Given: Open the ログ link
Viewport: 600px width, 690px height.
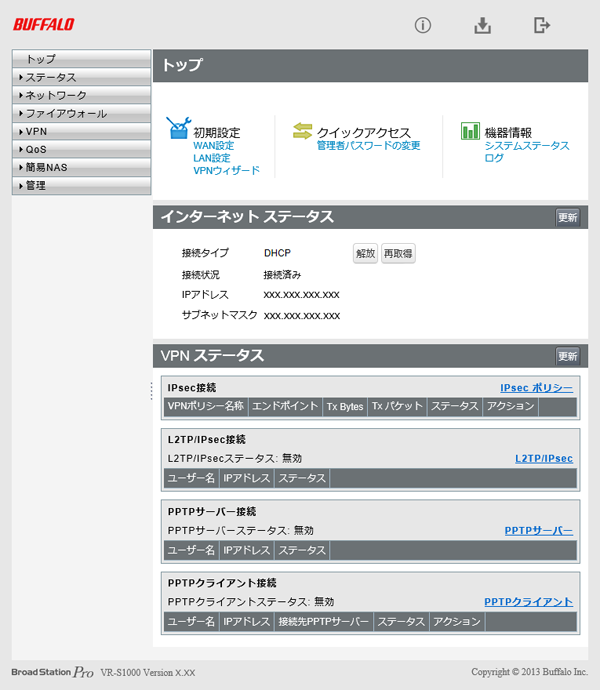Looking at the screenshot, I should pyautogui.click(x=494, y=158).
